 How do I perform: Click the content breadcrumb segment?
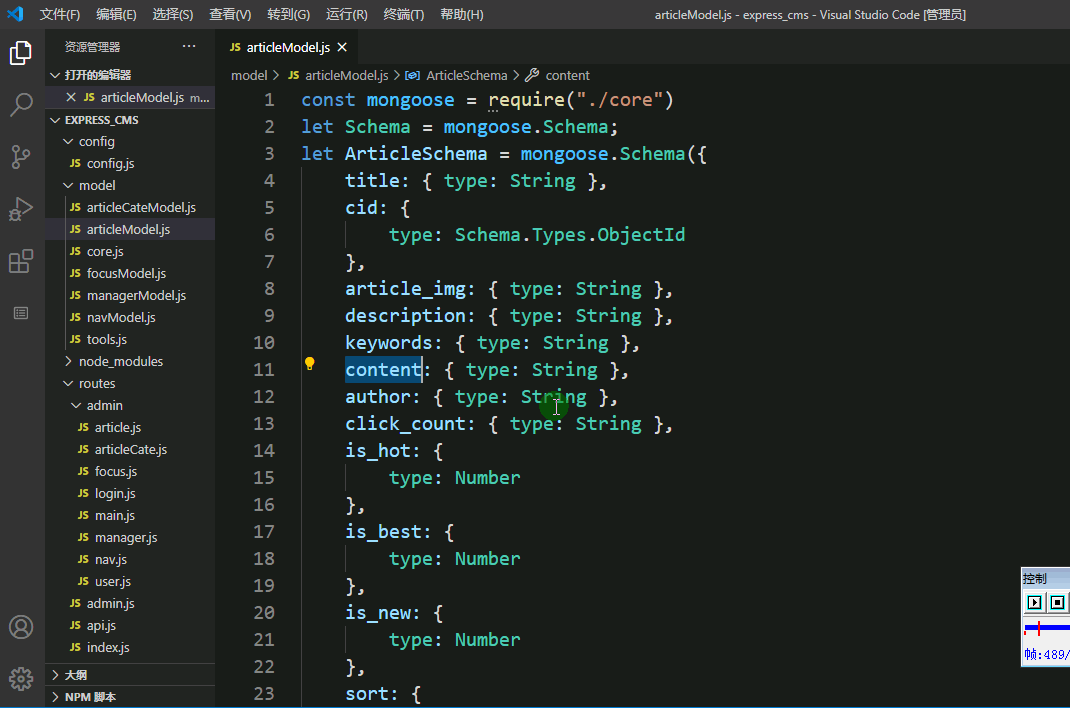[x=558, y=75]
